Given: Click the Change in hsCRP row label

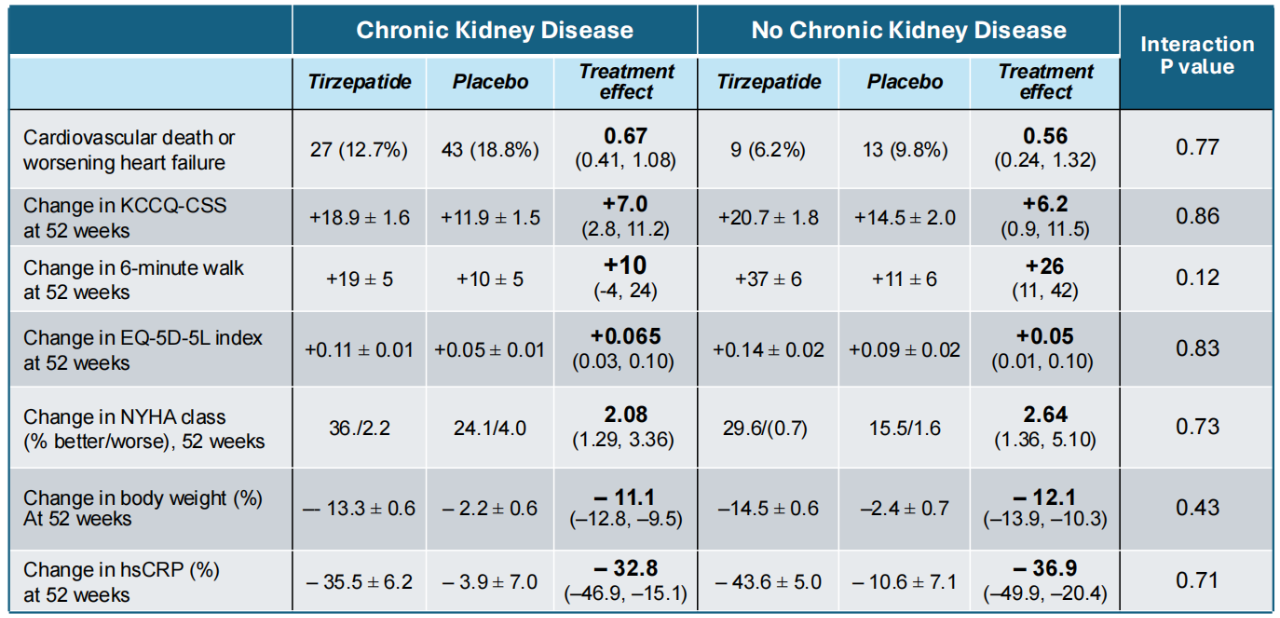Looking at the screenshot, I should tap(121, 582).
